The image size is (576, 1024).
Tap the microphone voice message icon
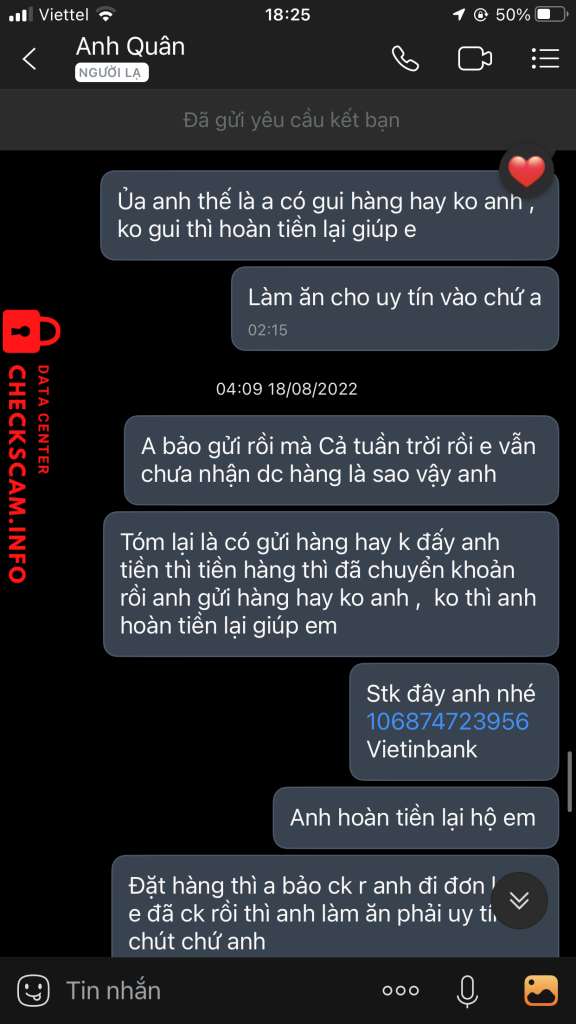point(466,991)
